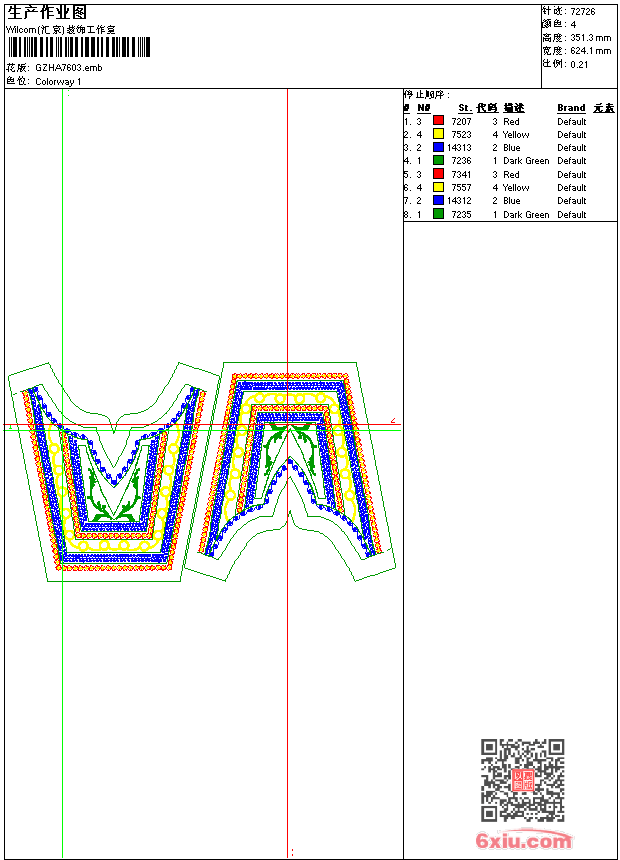Select the file name GZHA7603.emb
620x860 pixels.
tap(69, 68)
